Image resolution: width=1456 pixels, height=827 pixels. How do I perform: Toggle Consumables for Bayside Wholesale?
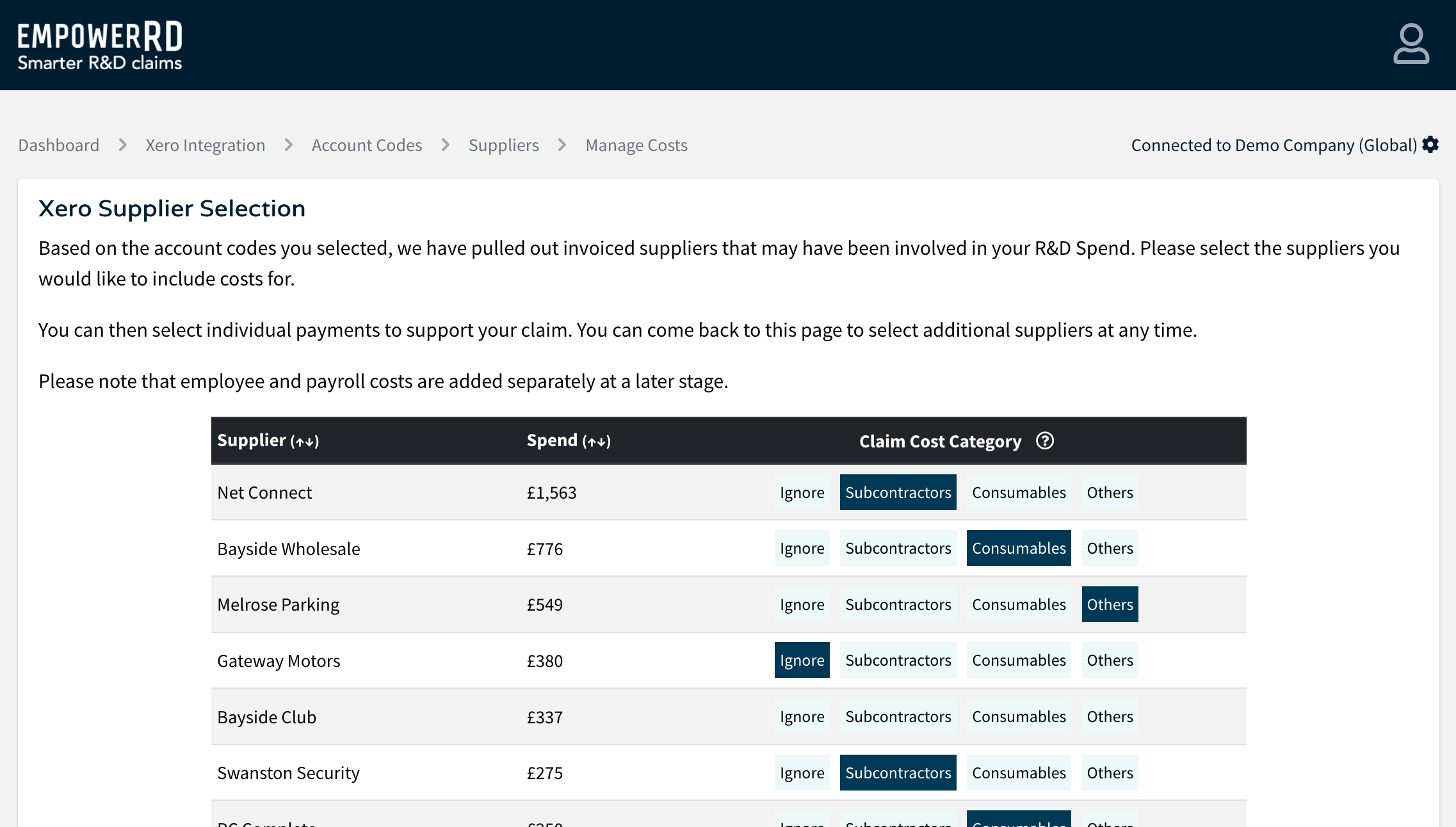(1019, 548)
